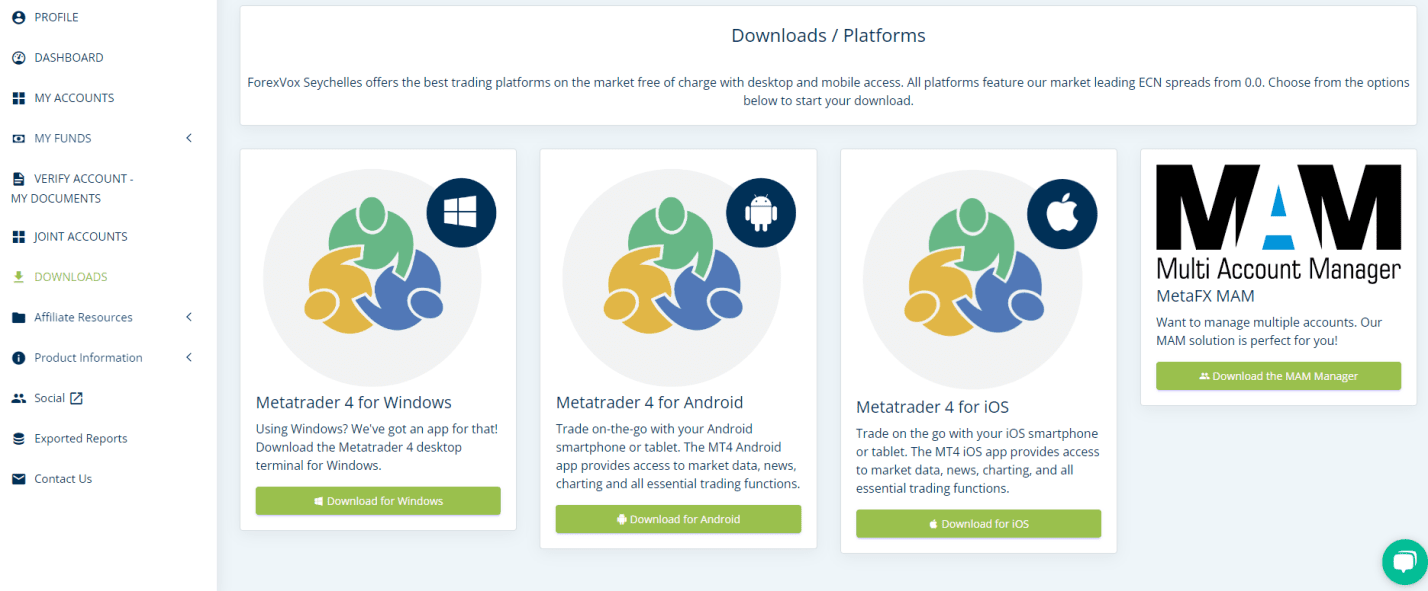Click the 'Using Windows? We've got an app' description
Screen dimensions: 1428x591
377,447
